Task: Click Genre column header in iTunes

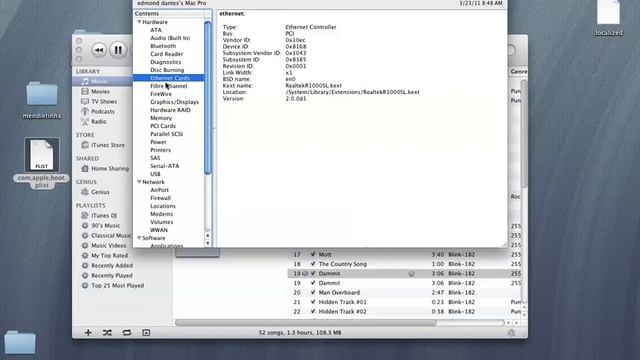Action: click(x=518, y=71)
